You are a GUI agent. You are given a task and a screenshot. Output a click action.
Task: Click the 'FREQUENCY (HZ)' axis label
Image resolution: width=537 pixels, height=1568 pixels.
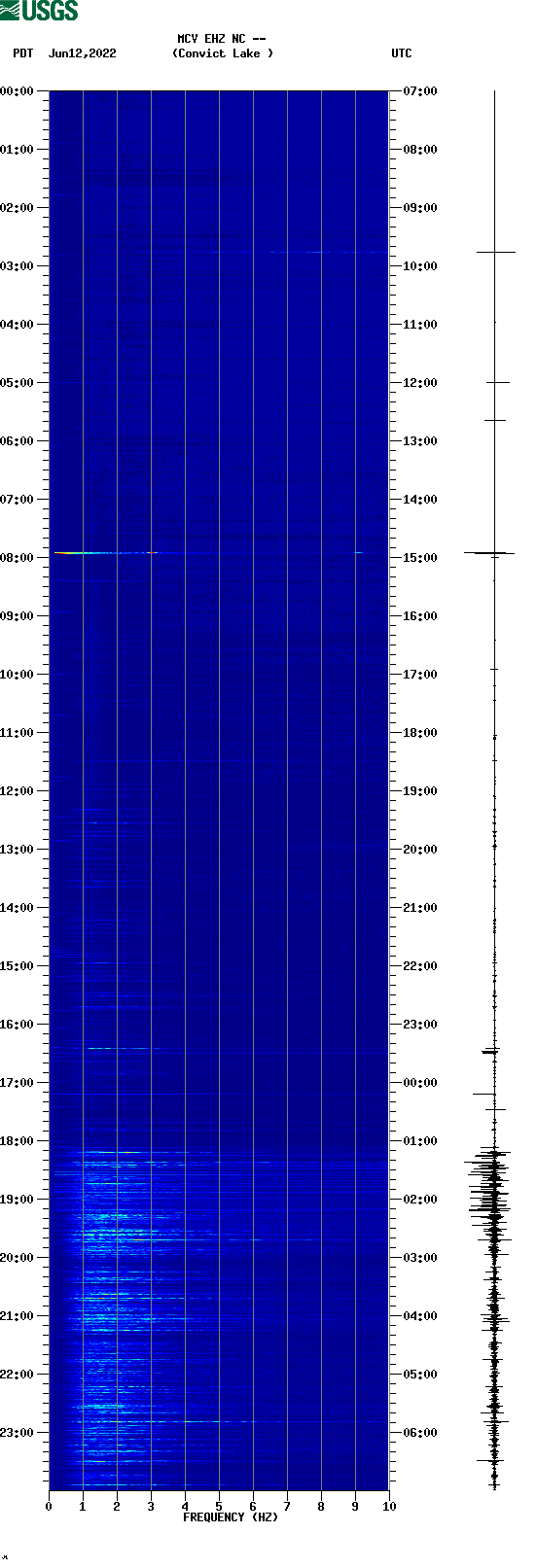[231, 1517]
